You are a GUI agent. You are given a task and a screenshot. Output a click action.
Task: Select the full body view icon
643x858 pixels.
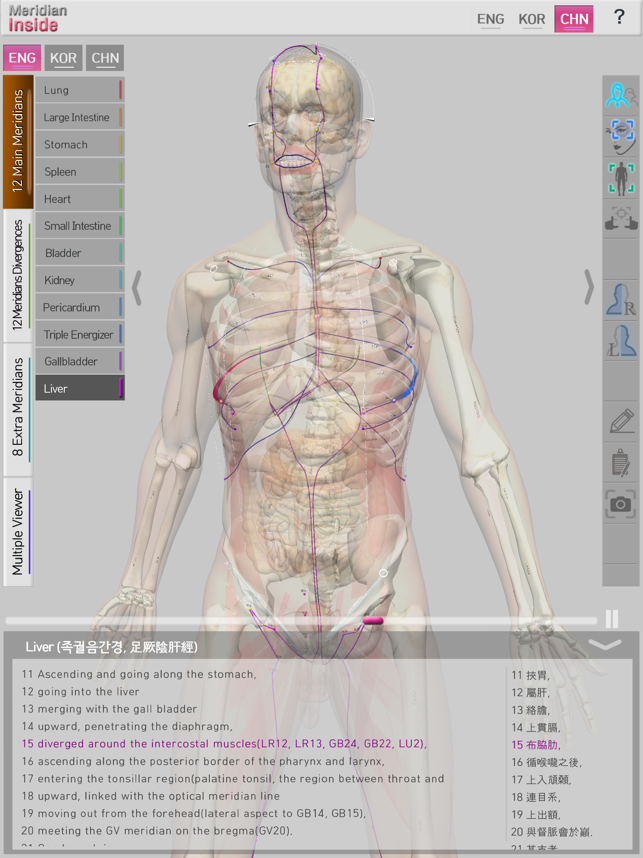point(621,177)
